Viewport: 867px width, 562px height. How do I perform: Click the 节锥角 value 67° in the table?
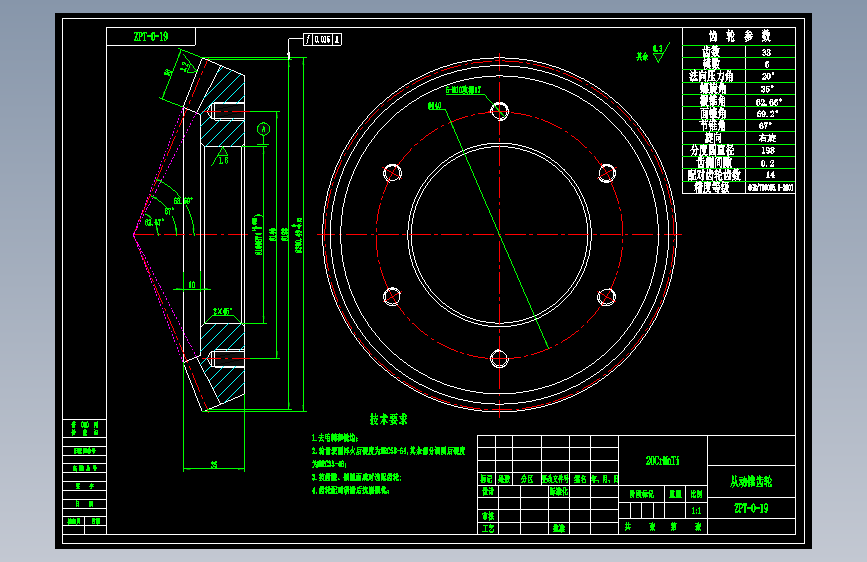pyautogui.click(x=765, y=126)
